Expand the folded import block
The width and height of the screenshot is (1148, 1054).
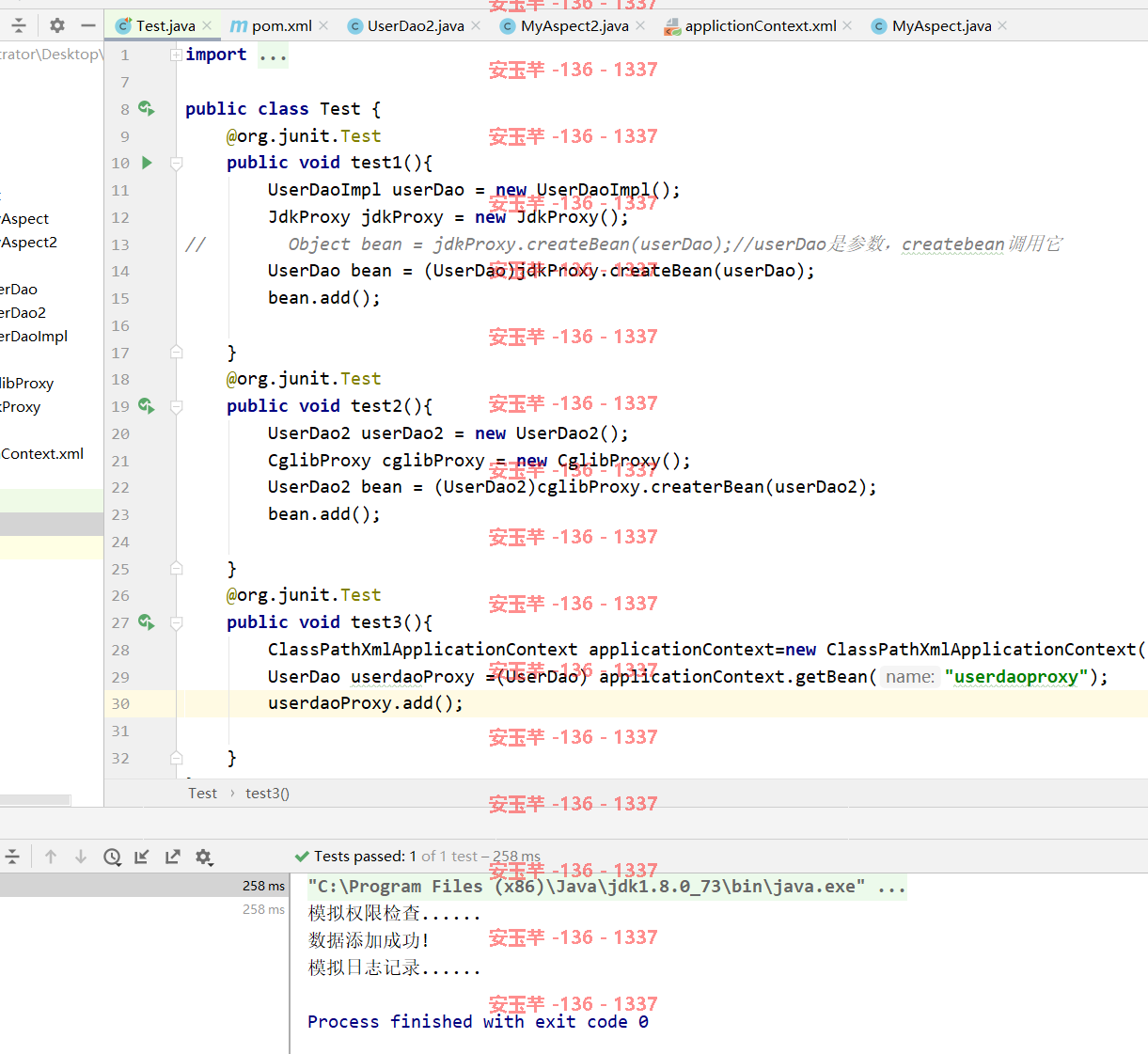(176, 55)
